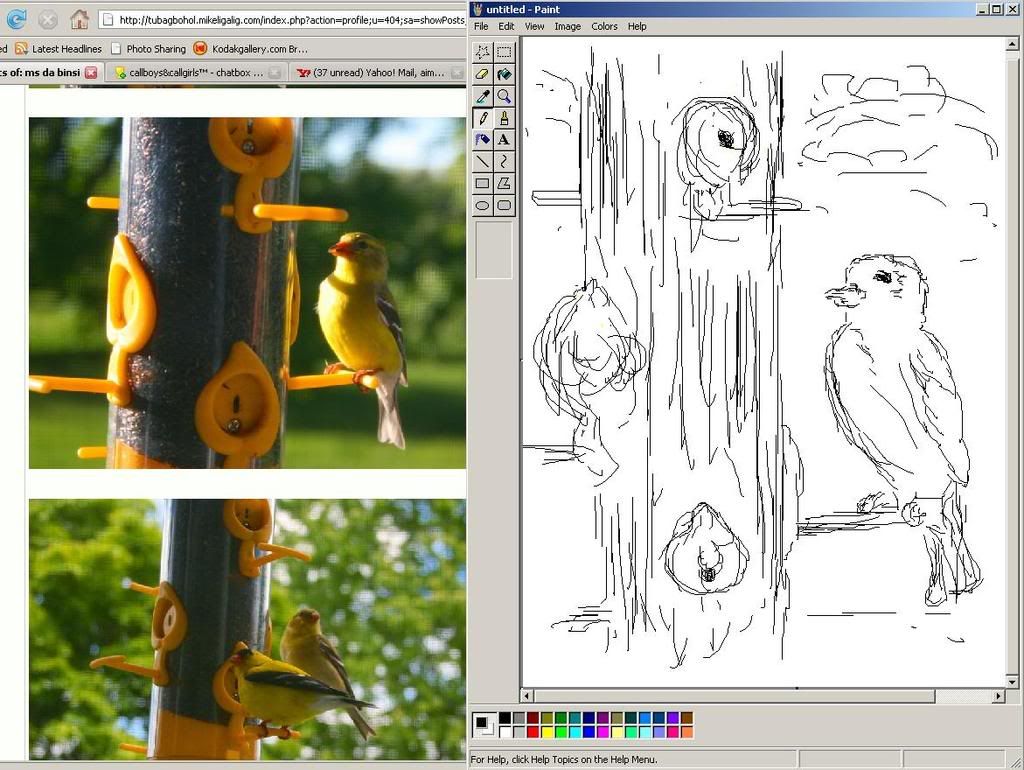Open the Image menu in Paint
This screenshot has width=1024, height=770.
pos(568,26)
